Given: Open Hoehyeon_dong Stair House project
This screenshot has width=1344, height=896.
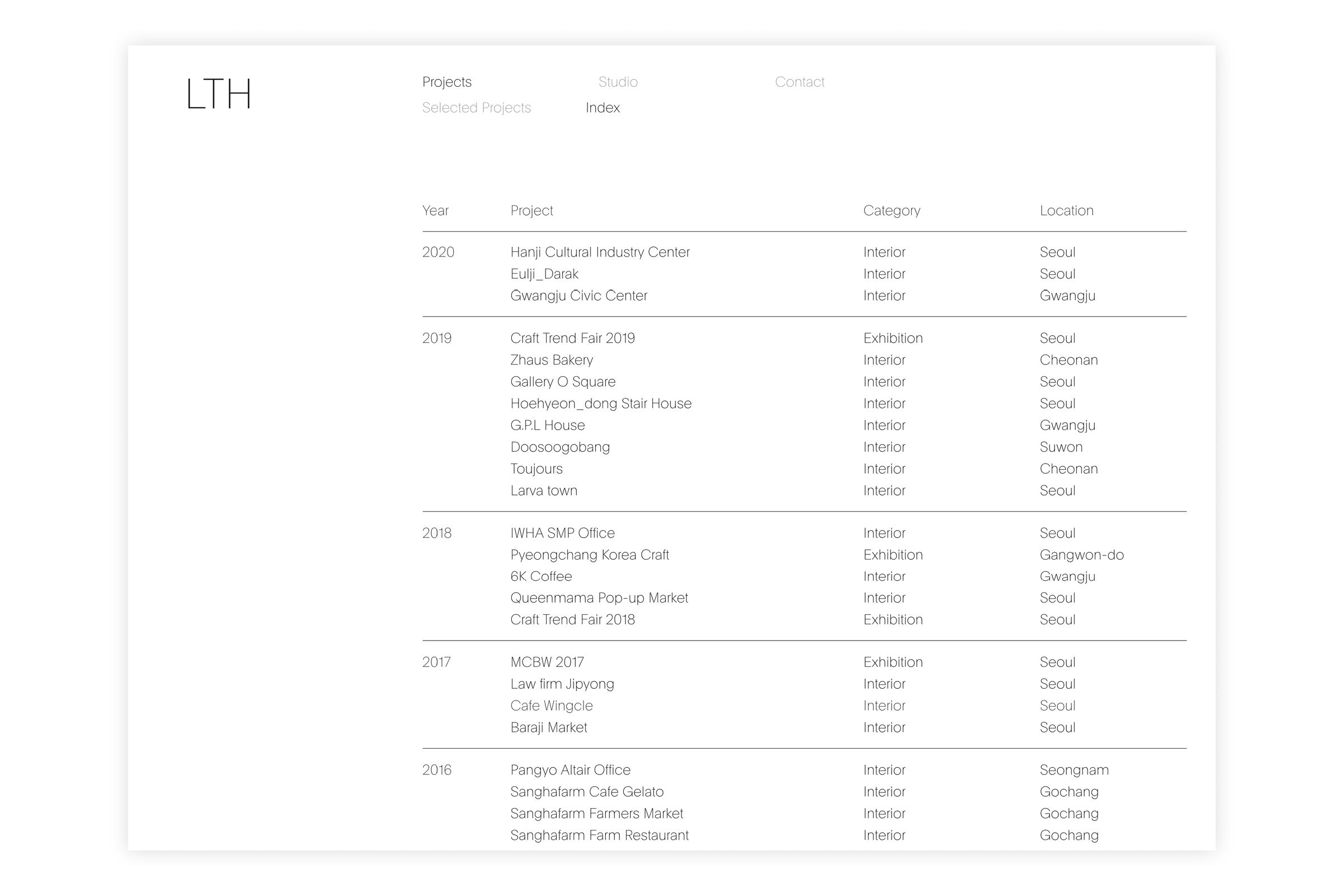Looking at the screenshot, I should click(600, 403).
